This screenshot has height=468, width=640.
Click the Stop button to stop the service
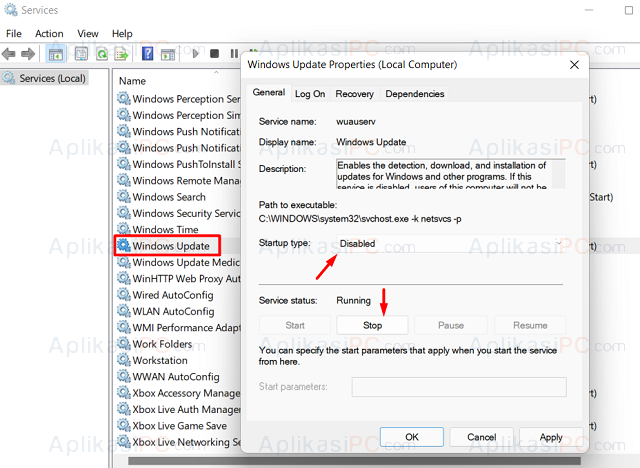pyautogui.click(x=372, y=325)
